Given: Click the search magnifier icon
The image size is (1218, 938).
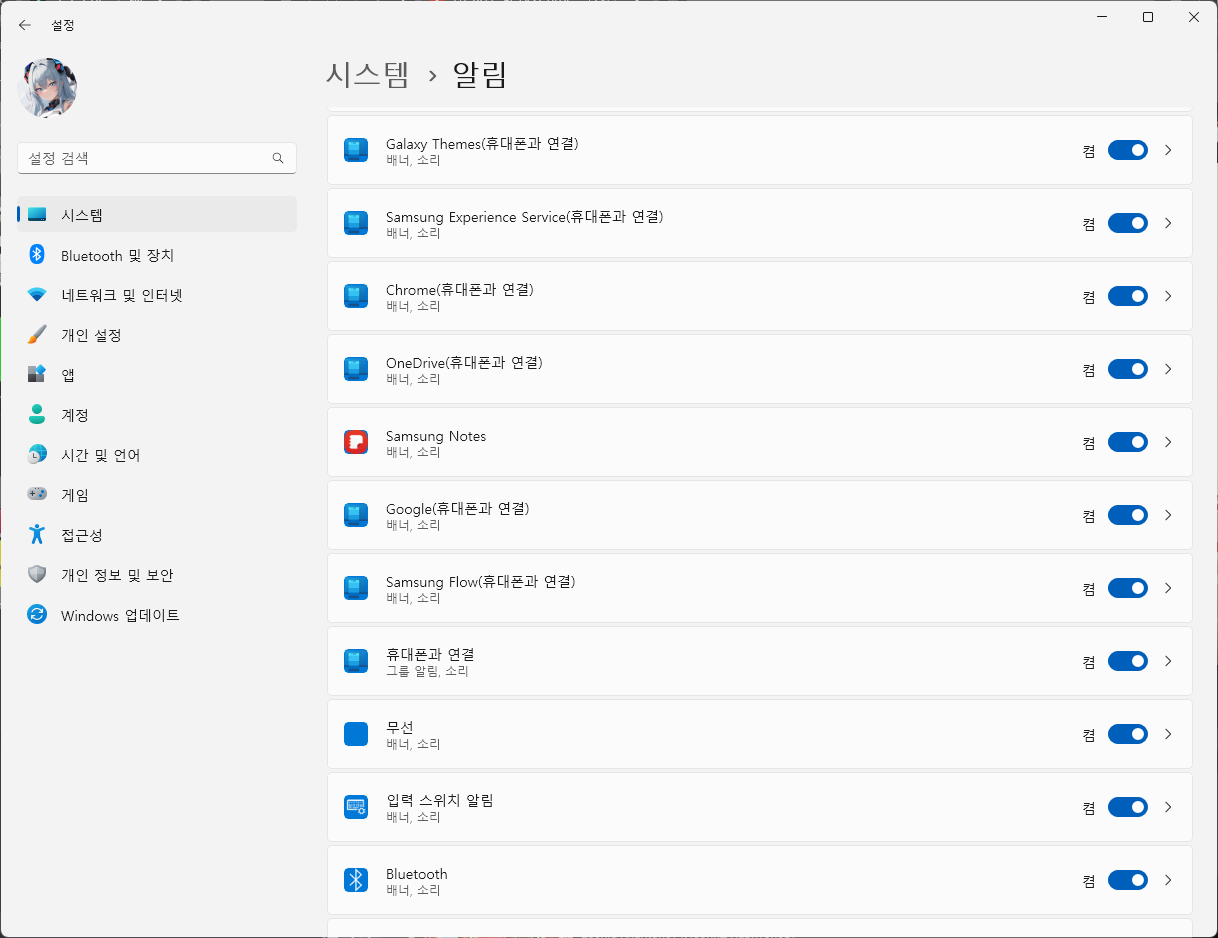Looking at the screenshot, I should pyautogui.click(x=278, y=158).
